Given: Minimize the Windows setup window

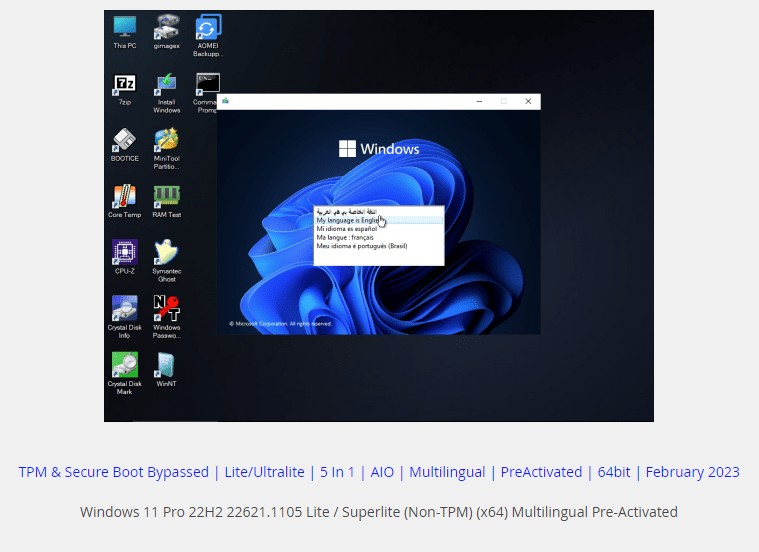Looking at the screenshot, I should (x=479, y=101).
